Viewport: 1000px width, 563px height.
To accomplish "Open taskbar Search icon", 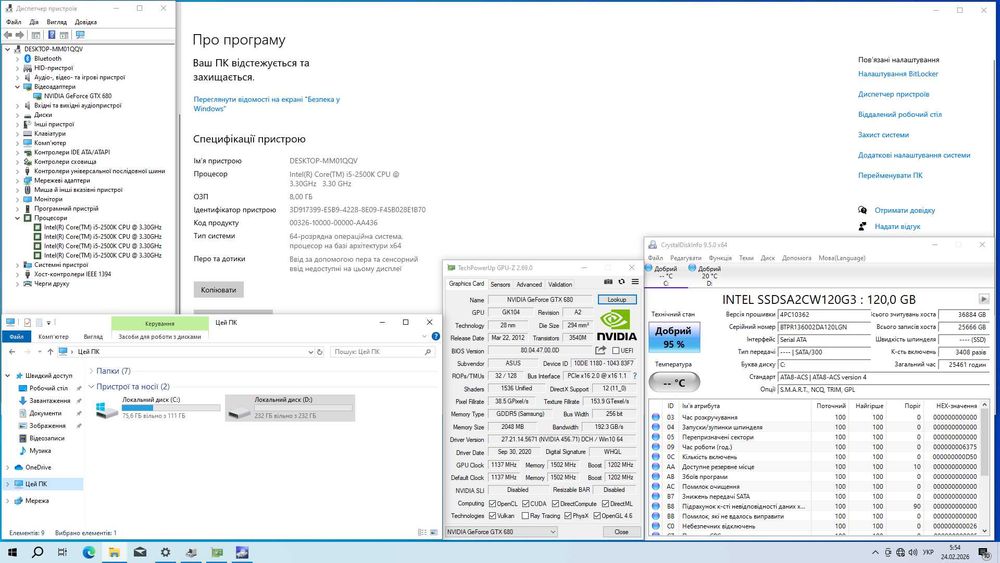I will coord(38,552).
